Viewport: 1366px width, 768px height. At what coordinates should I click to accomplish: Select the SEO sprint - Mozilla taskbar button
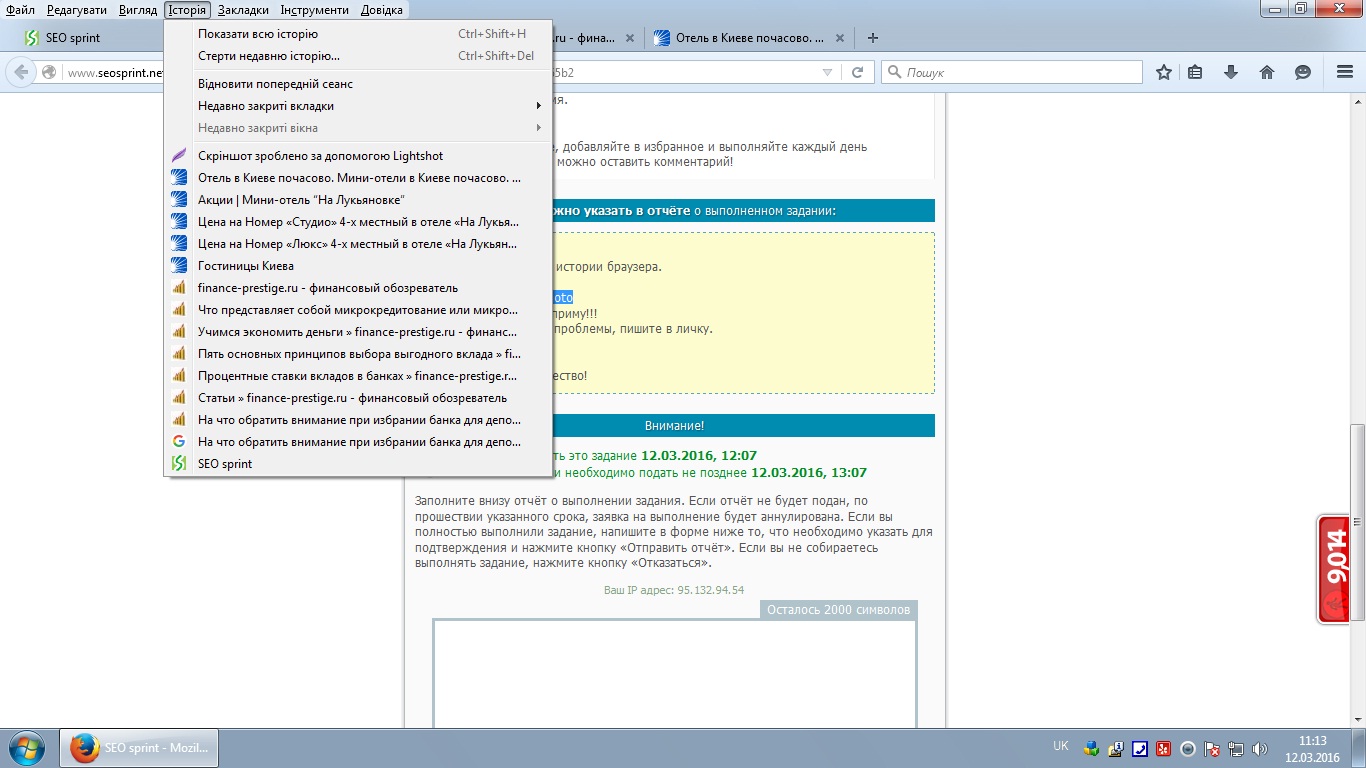click(140, 748)
